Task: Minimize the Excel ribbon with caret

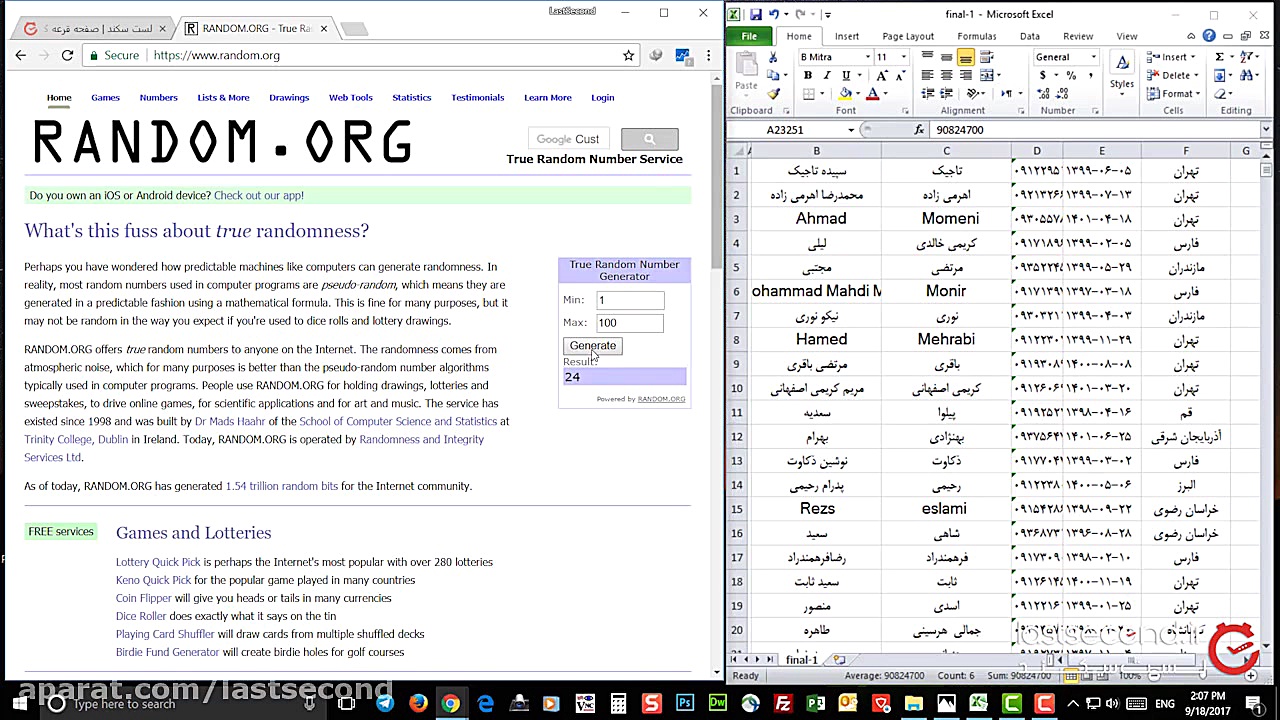Action: (1193, 36)
